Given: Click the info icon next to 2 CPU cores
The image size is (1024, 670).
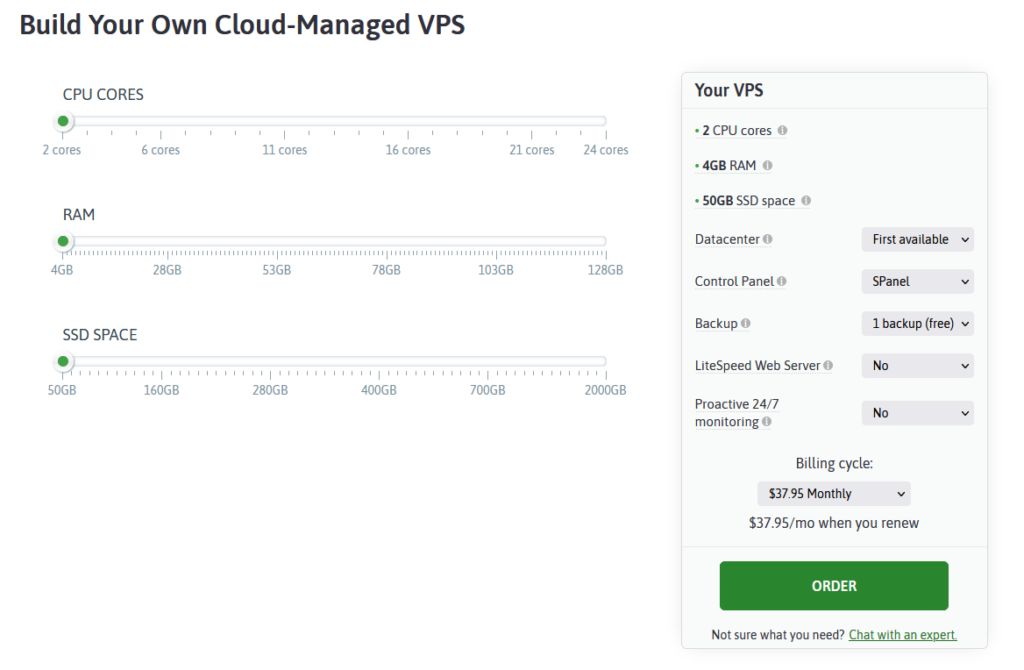Looking at the screenshot, I should (x=782, y=130).
